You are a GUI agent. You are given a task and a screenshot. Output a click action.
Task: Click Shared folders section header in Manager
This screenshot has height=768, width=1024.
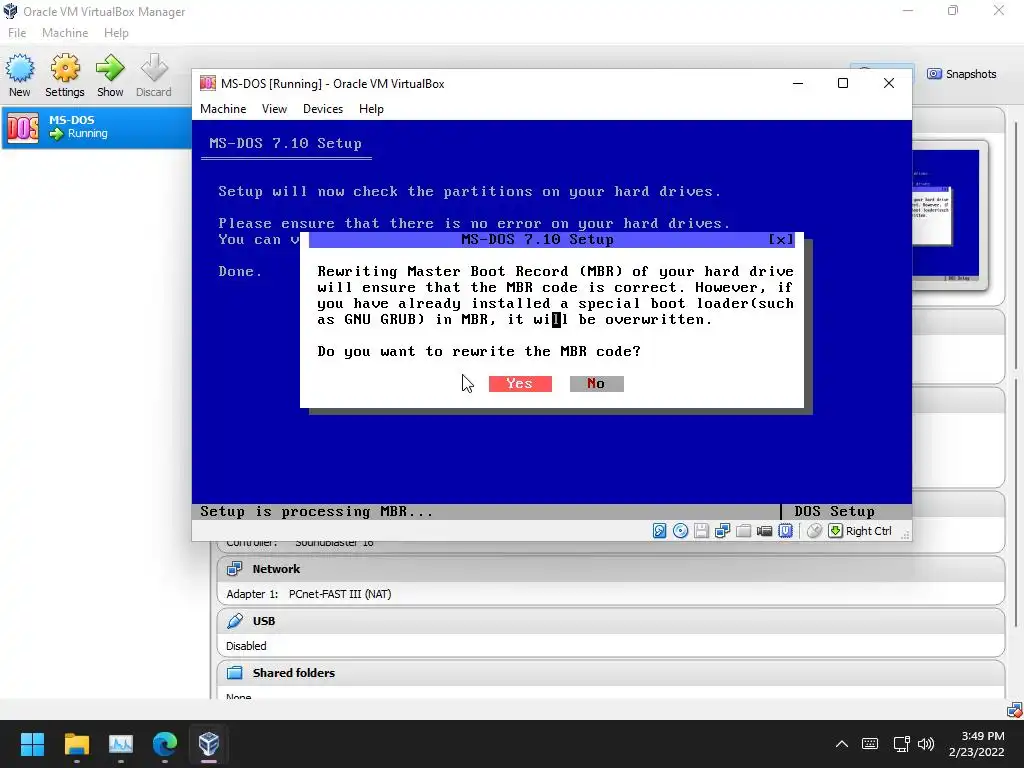611,673
